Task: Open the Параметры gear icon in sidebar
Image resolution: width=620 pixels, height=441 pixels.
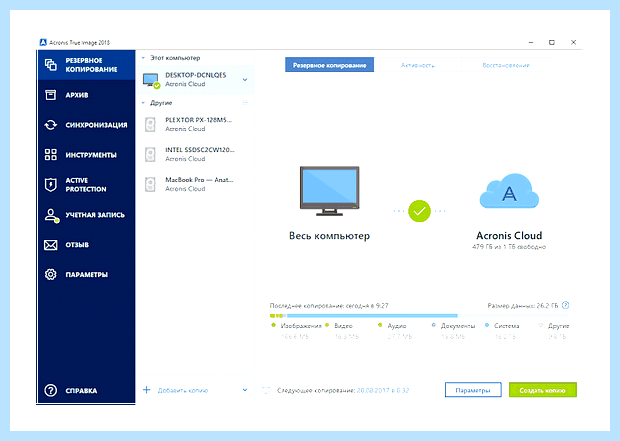Action: [x=51, y=274]
